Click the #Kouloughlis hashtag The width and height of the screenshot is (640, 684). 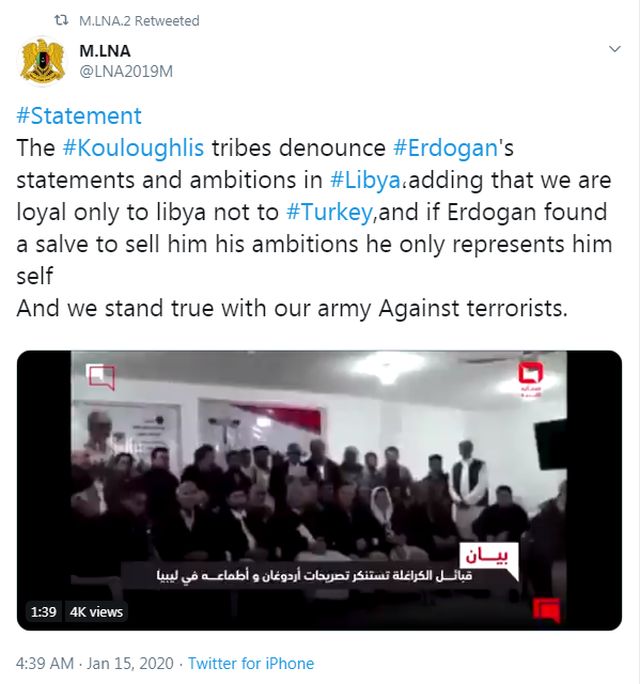pos(133,148)
